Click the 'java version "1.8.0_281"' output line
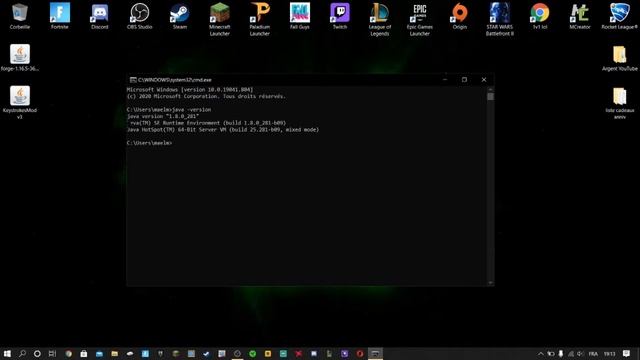The width and height of the screenshot is (640, 360). tap(163, 116)
